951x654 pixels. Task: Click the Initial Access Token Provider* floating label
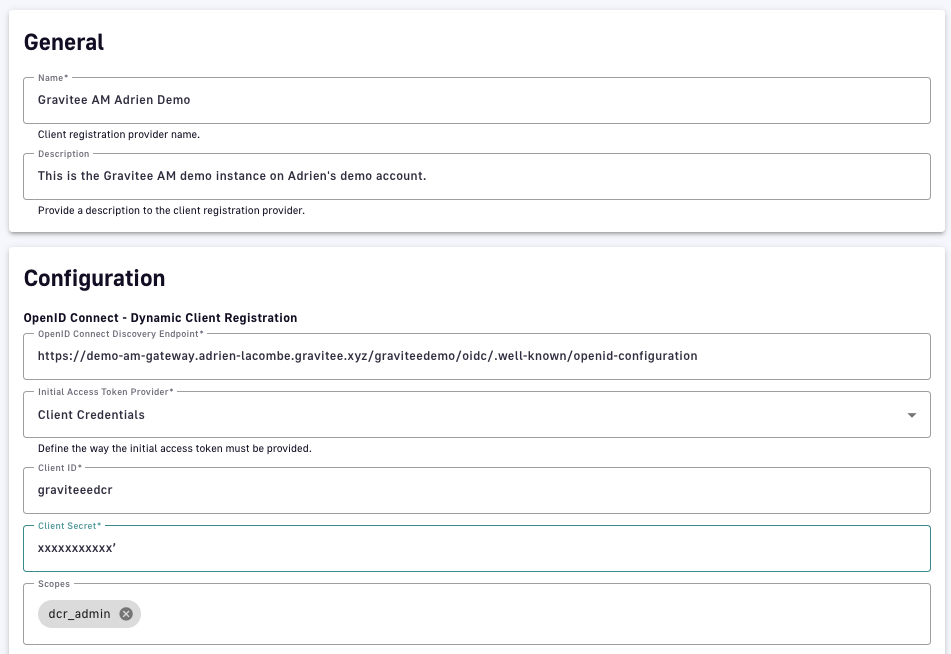click(x=112, y=392)
